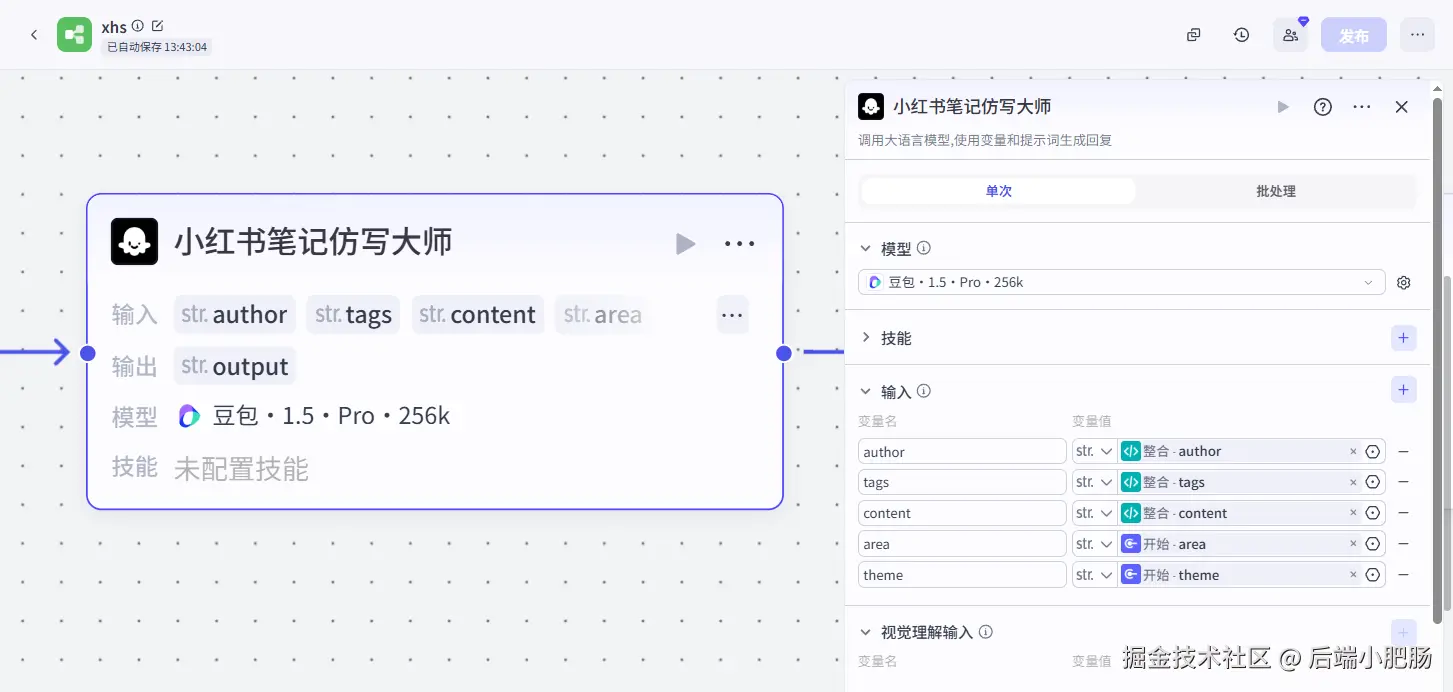Remove the author input row

click(x=1403, y=452)
